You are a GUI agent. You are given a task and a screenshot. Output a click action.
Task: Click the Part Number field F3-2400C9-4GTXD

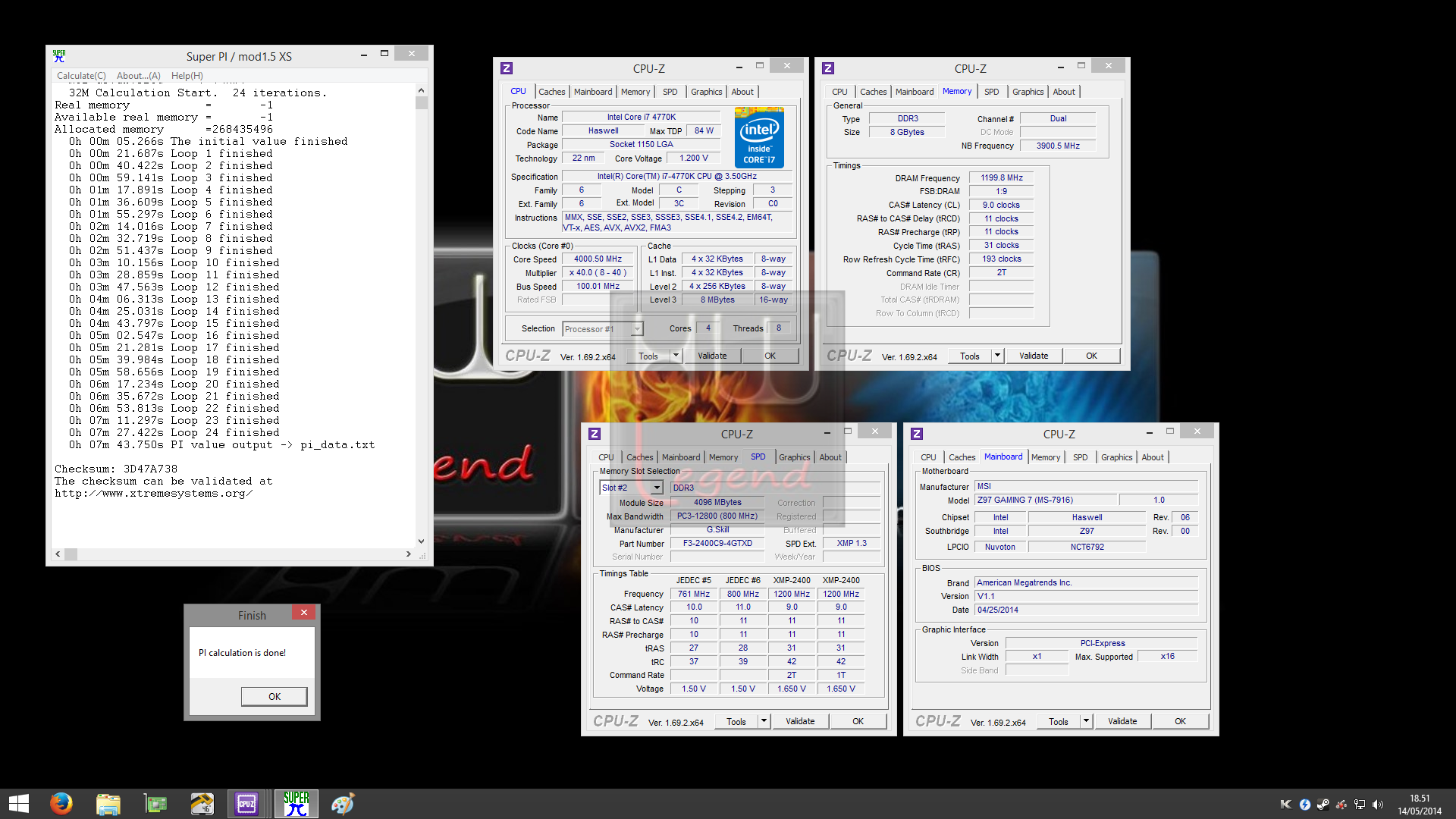(717, 543)
